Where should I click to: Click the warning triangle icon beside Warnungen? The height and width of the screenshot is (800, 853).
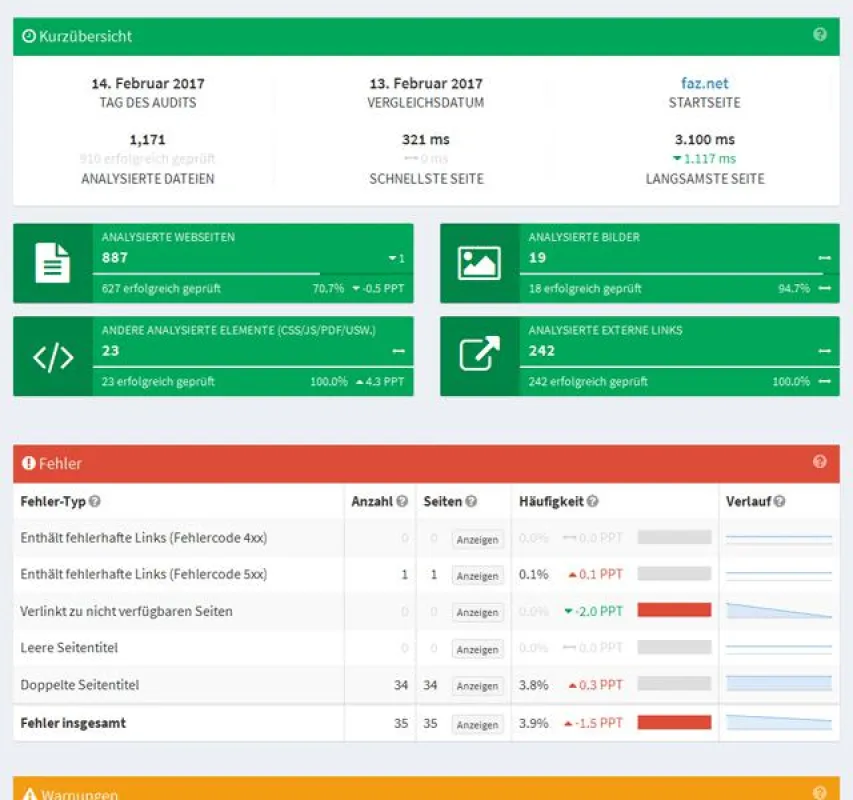[x=30, y=794]
